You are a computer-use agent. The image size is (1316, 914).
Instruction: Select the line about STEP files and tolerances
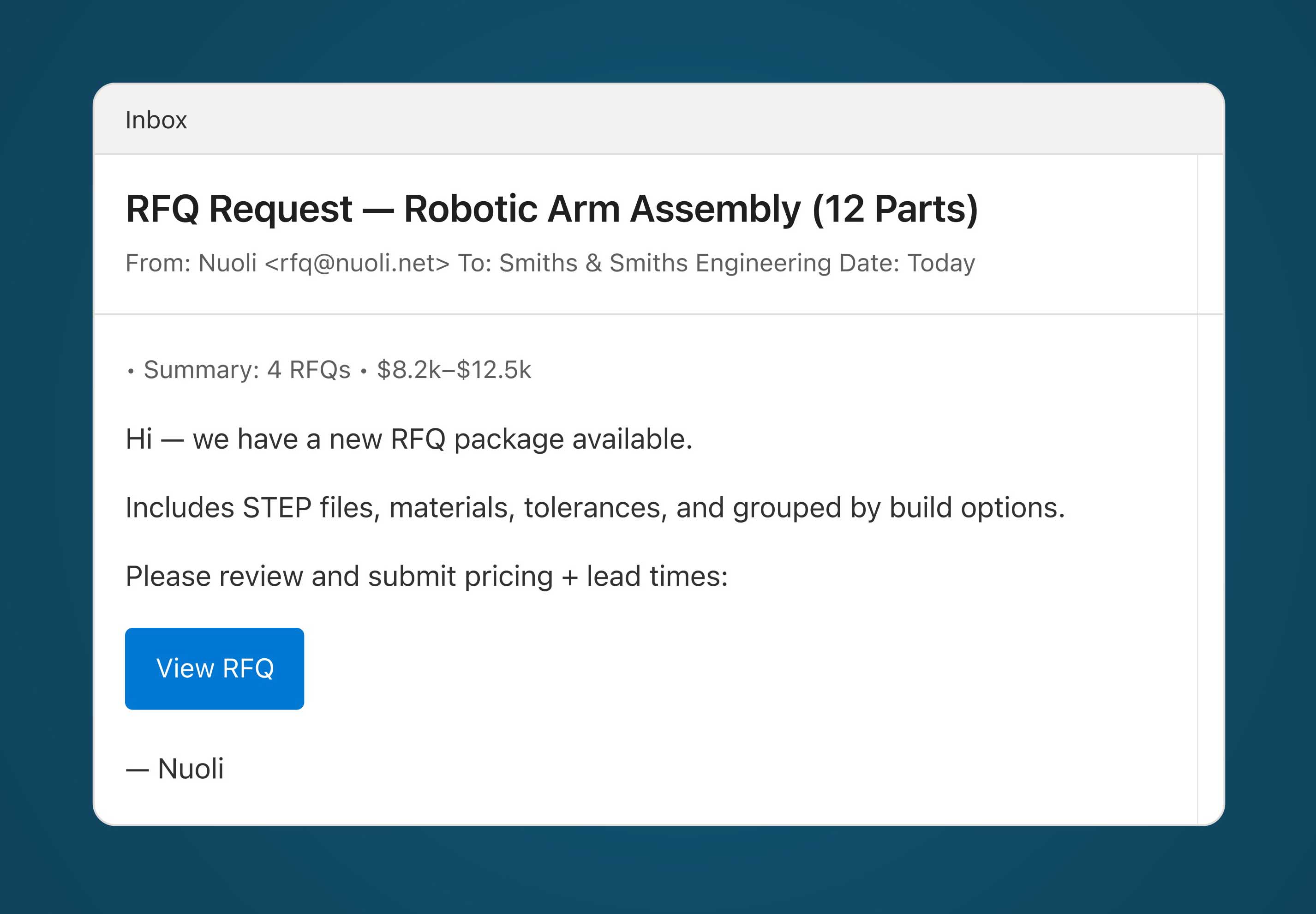pos(595,508)
